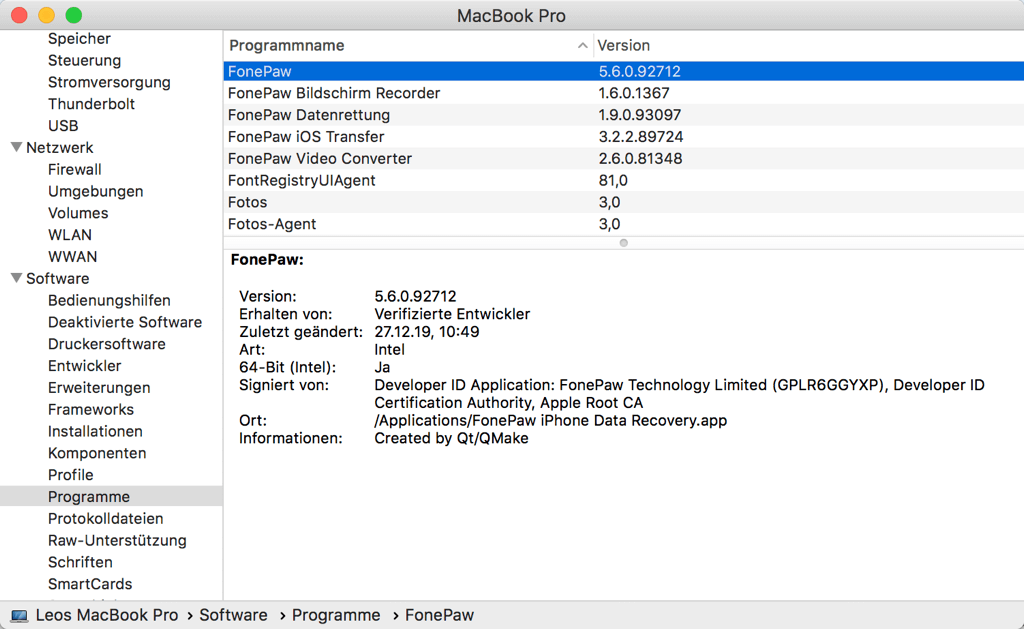This screenshot has height=629, width=1024.
Task: Click the Zuletzt geändert date 27.12.19, 10:49
Action: (426, 332)
